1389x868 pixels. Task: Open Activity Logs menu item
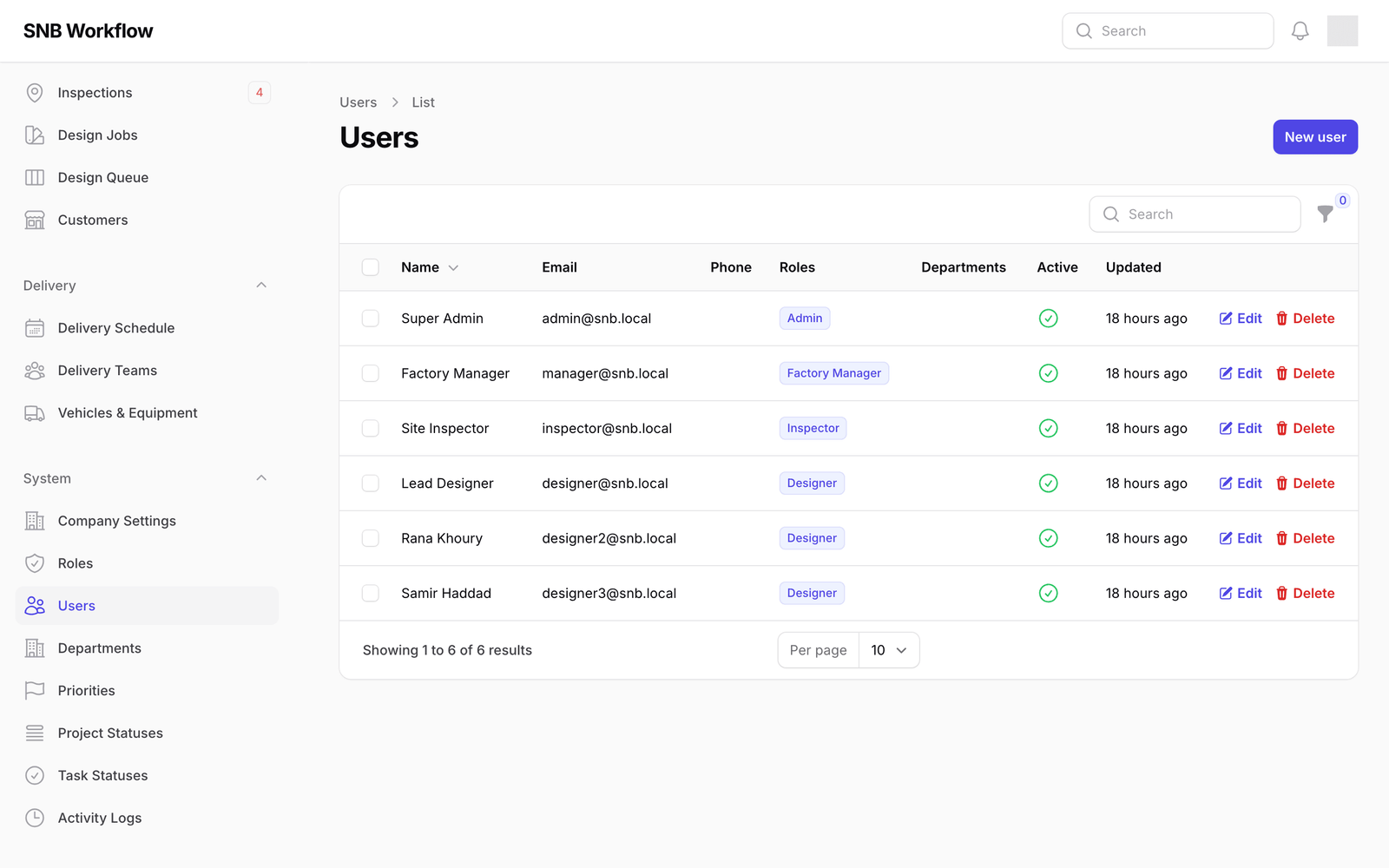147,819
